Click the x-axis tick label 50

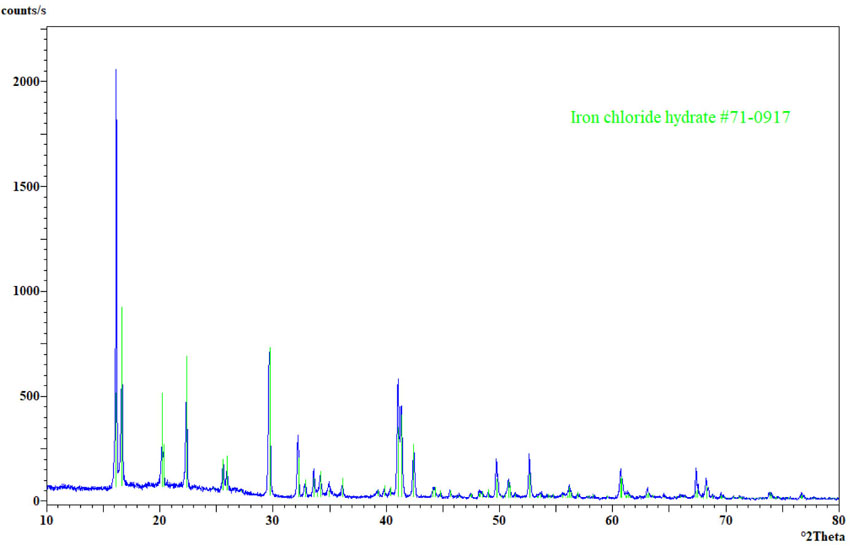tap(499, 521)
